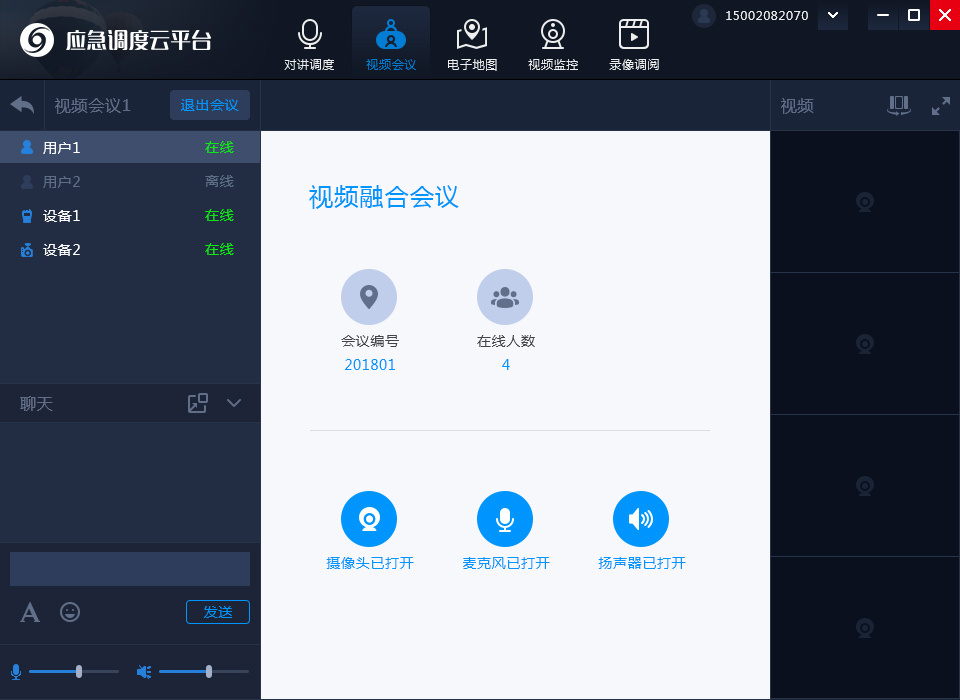Screen dimensions: 960x700
Task: Open the account dropdown next to 15002082070
Action: point(833,15)
